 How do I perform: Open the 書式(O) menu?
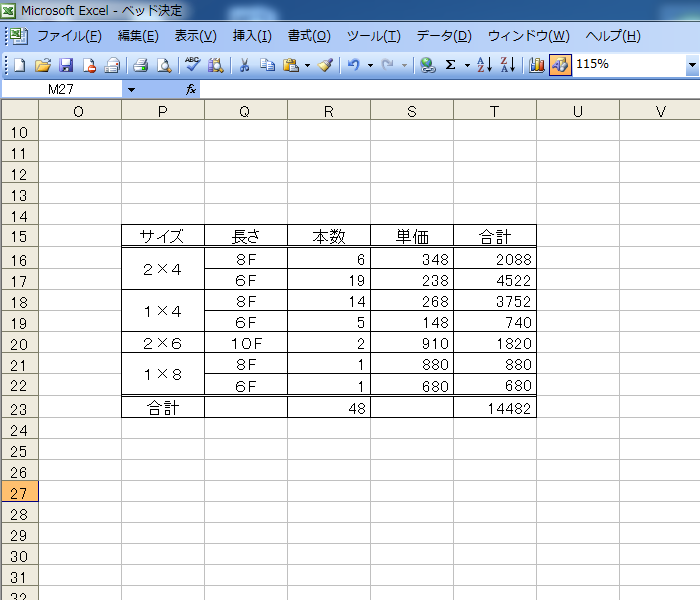309,36
